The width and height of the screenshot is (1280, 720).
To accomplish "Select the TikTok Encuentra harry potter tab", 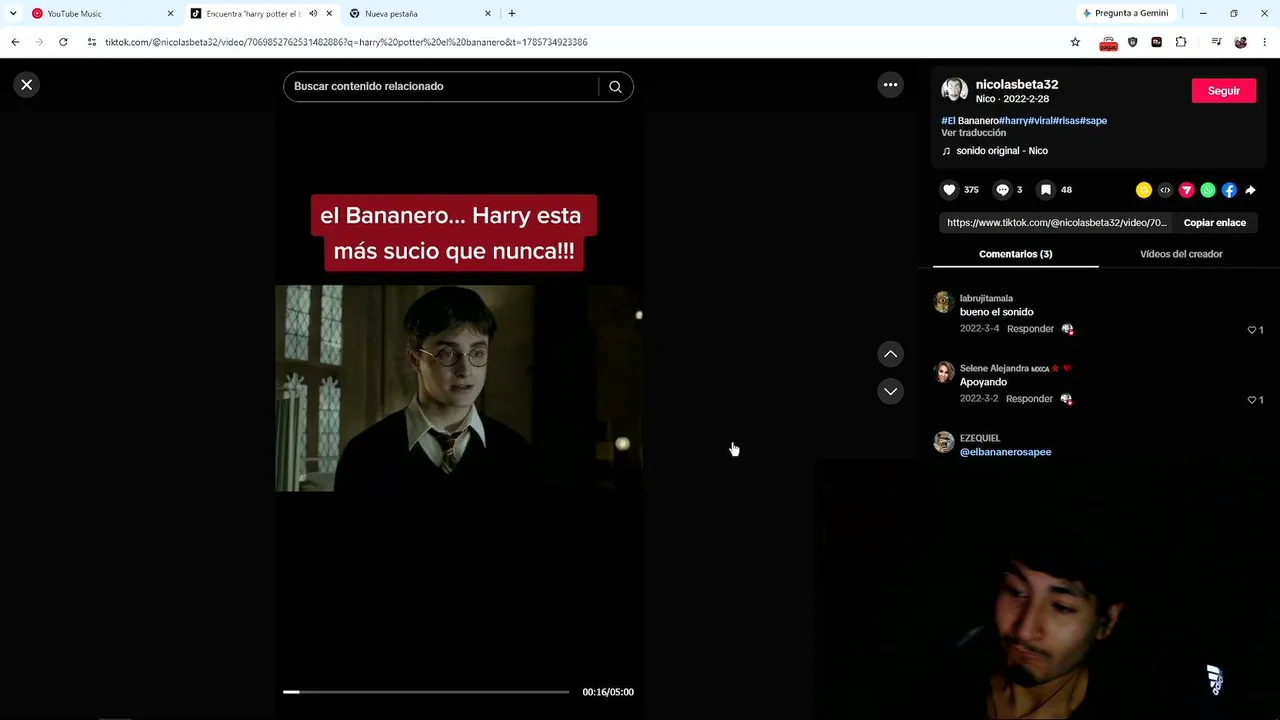I will pyautogui.click(x=262, y=14).
